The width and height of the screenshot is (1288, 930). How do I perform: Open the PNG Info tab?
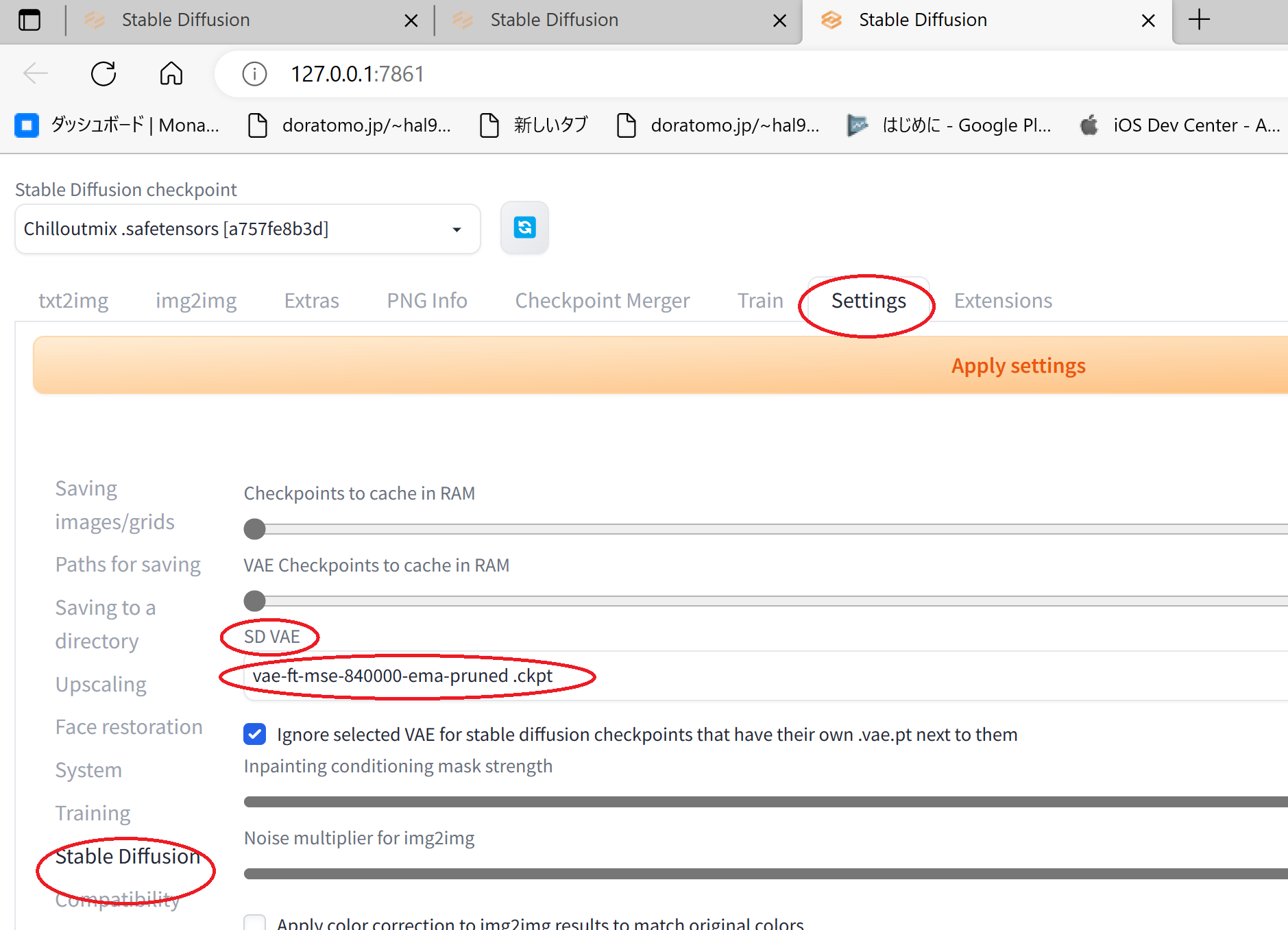(x=427, y=300)
